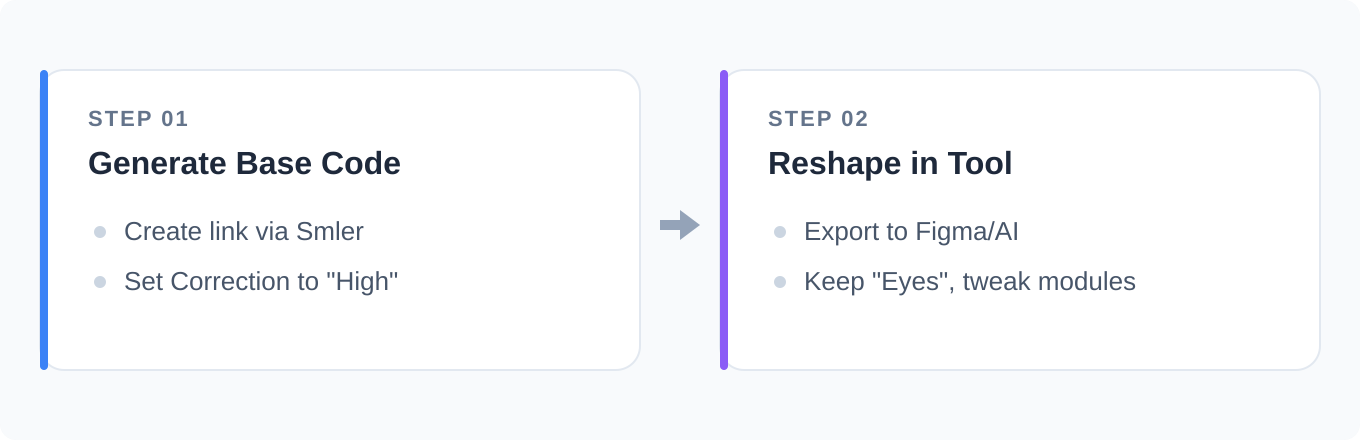Click the "Reshape in Tool" heading

[x=890, y=163]
